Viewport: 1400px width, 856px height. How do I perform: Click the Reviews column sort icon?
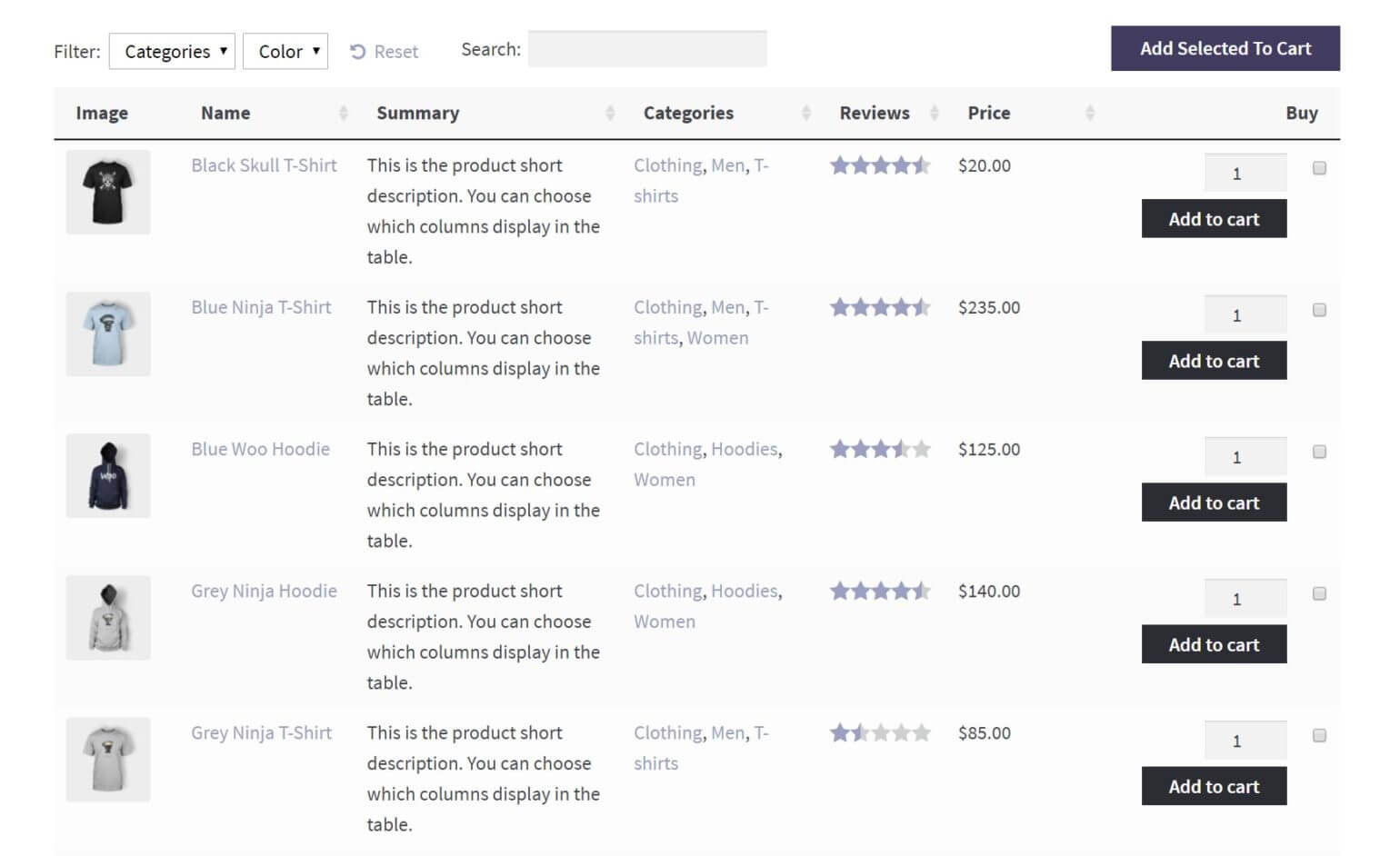(936, 113)
